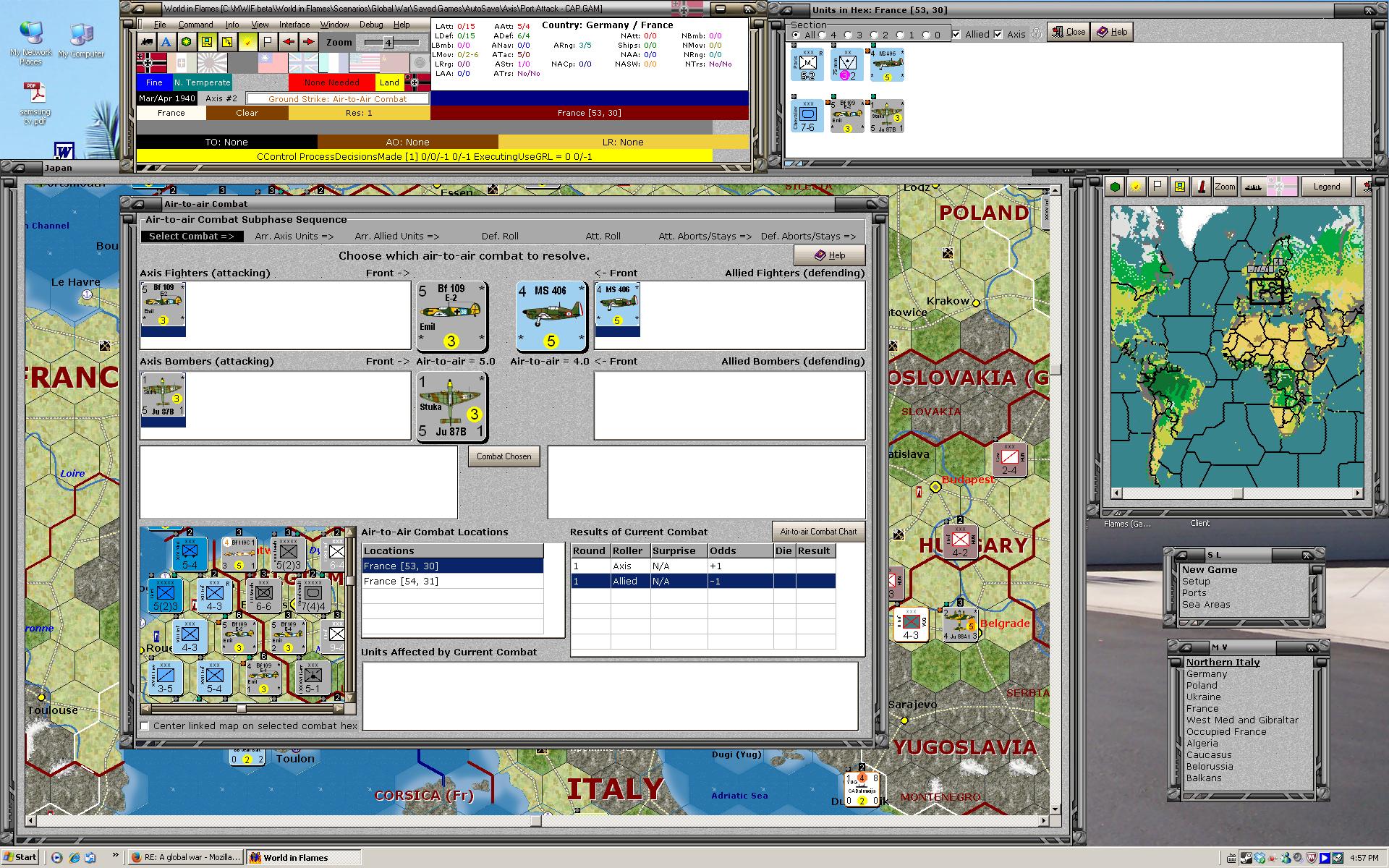This screenshot has height=868, width=1389.
Task: Select the large Stuka Ju 87B bomber counter
Action: click(x=451, y=406)
